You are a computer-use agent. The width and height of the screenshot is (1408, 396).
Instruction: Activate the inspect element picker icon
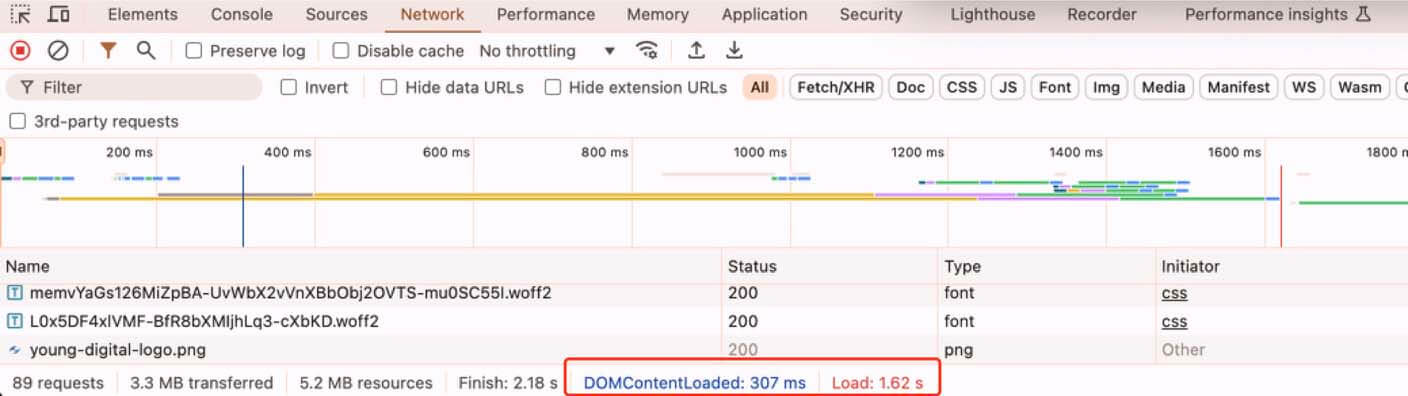pos(20,14)
